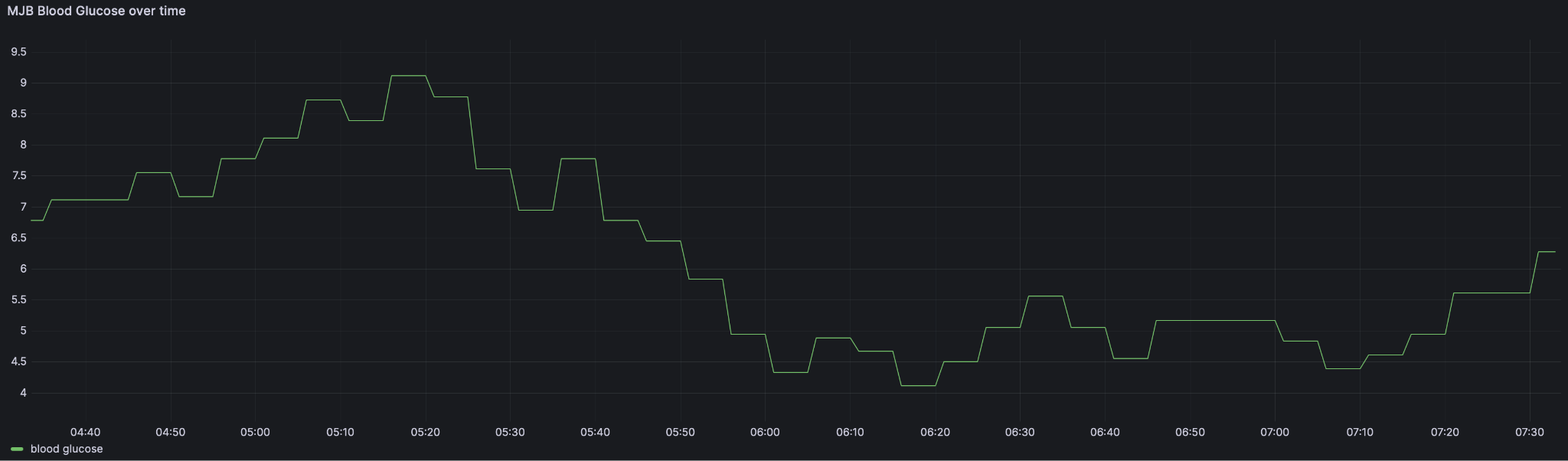The width and height of the screenshot is (1568, 461).
Task: Click the green blood glucose legend color swatch
Action: tap(17, 449)
